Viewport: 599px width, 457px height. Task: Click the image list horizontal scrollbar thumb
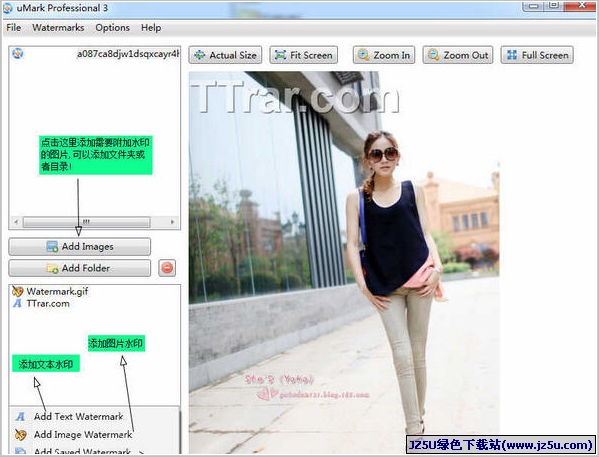86,222
